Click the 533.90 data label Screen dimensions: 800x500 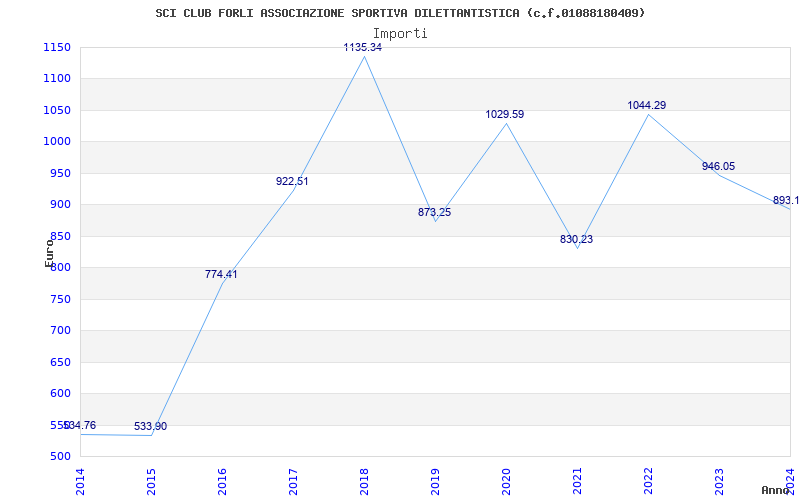(x=151, y=427)
